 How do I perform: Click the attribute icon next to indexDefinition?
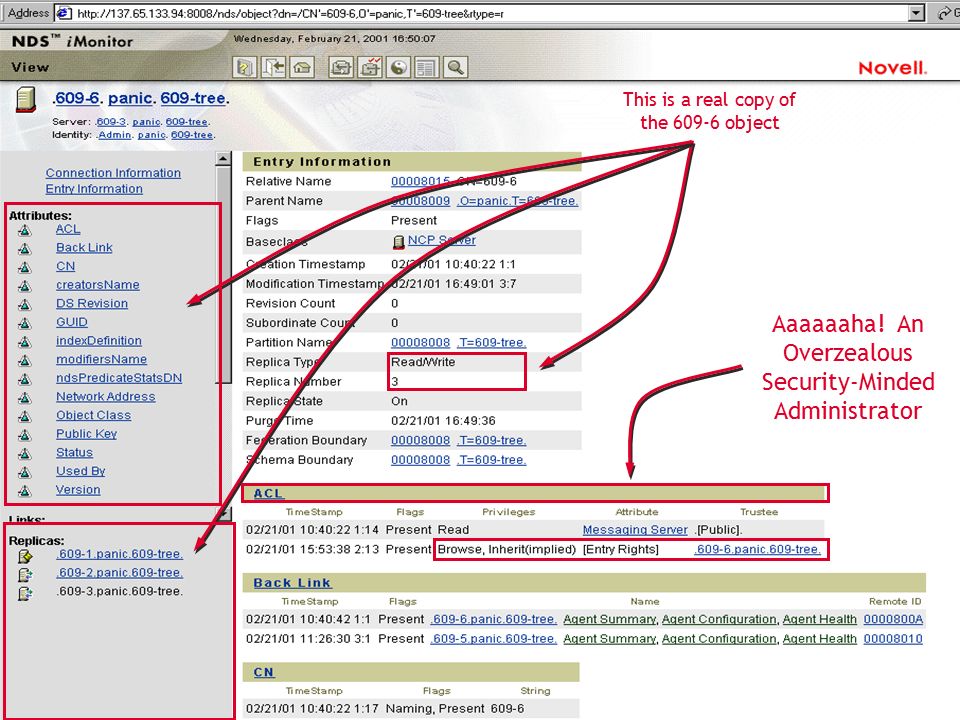(24, 342)
